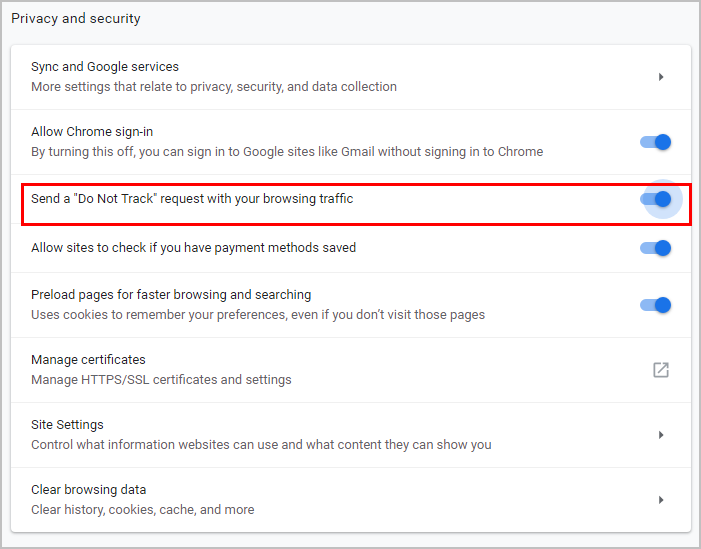This screenshot has width=701, height=549.
Task: Expand the Sync and Google services arrow
Action: click(x=661, y=77)
